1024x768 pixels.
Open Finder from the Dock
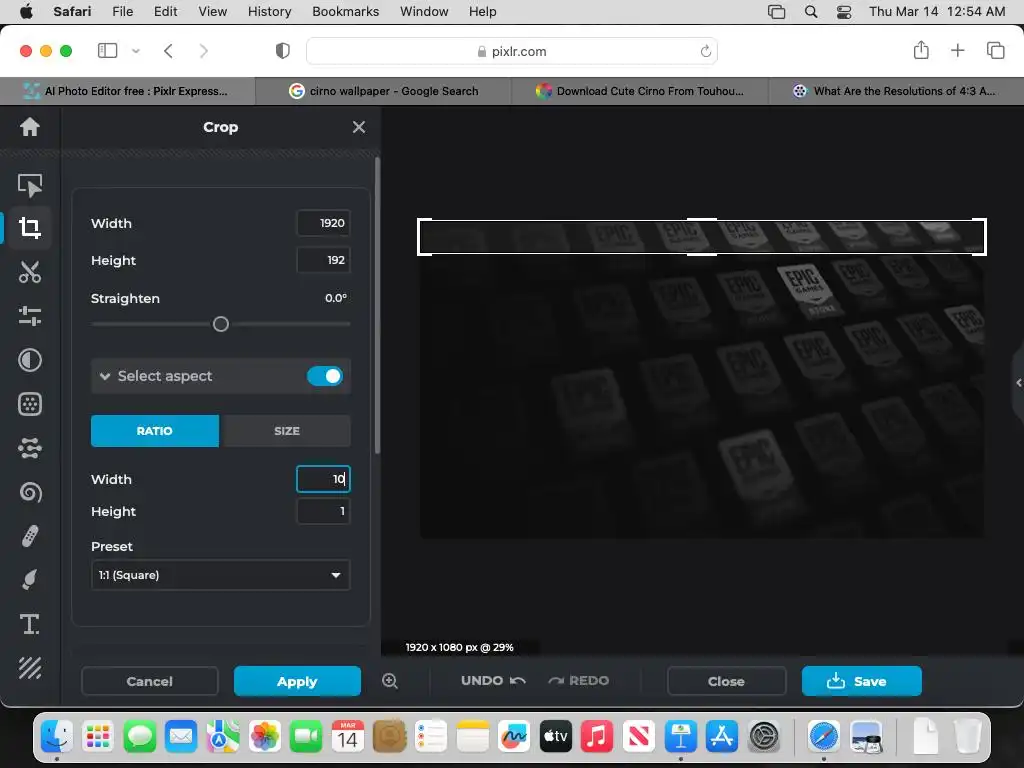click(x=57, y=737)
